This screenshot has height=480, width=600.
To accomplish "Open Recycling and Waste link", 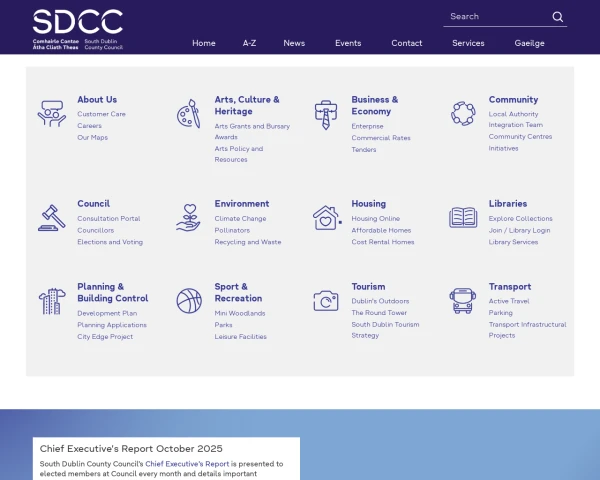I will [248, 242].
